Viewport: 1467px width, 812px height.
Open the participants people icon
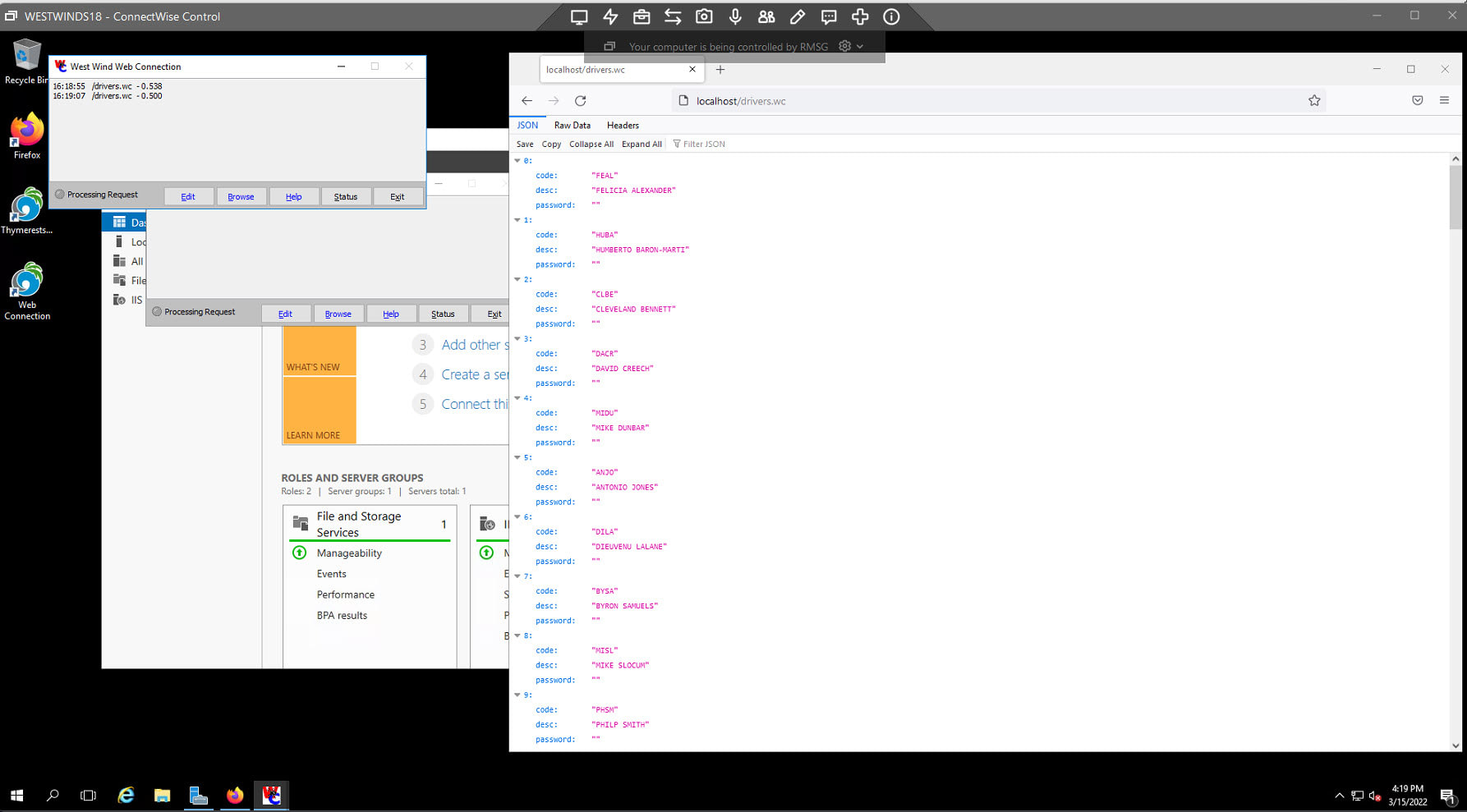[x=766, y=16]
